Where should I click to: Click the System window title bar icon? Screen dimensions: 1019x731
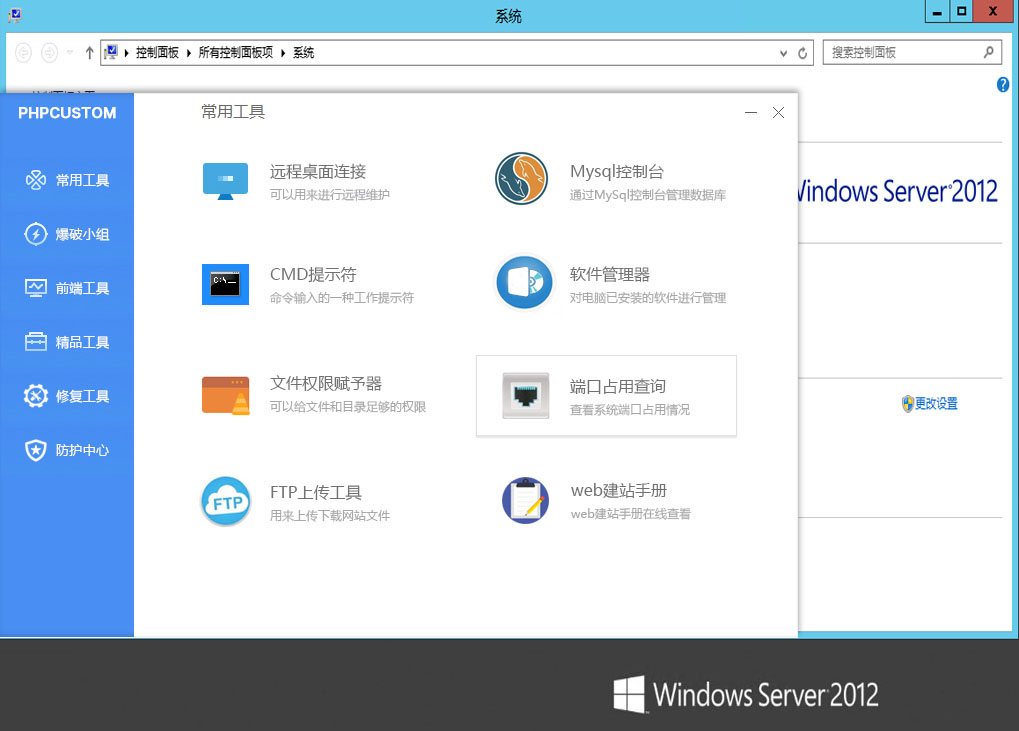(15, 15)
